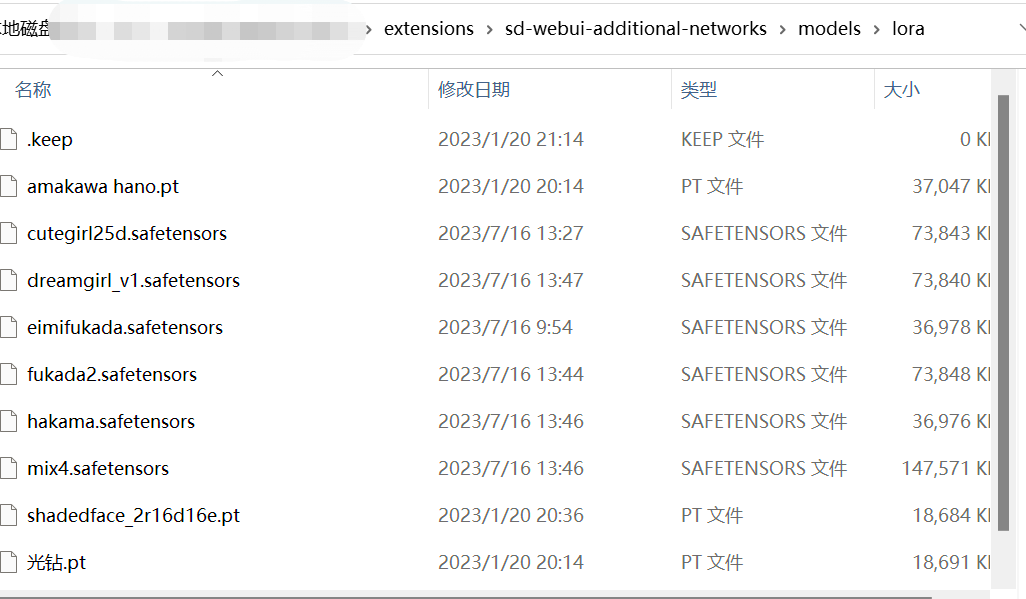Expand the chevron after extensions in path
Image resolution: width=1026 pixels, height=599 pixels.
click(x=489, y=29)
